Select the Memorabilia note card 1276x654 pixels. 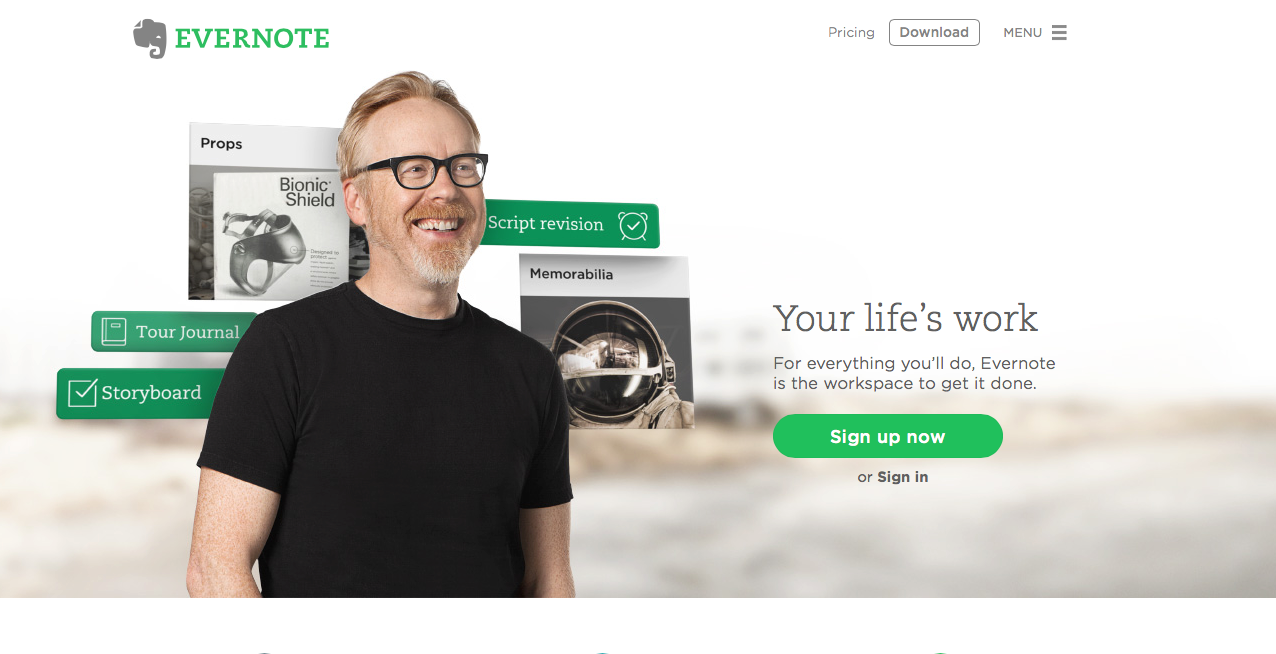point(606,341)
